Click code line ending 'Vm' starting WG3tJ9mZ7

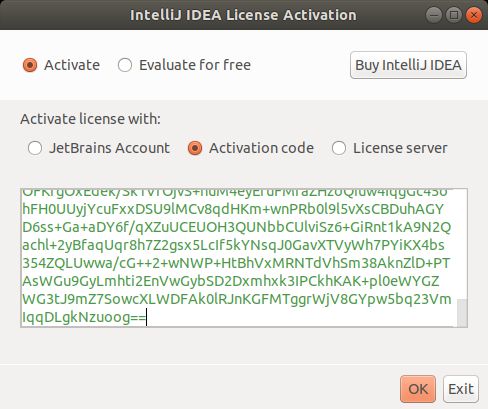(x=237, y=299)
